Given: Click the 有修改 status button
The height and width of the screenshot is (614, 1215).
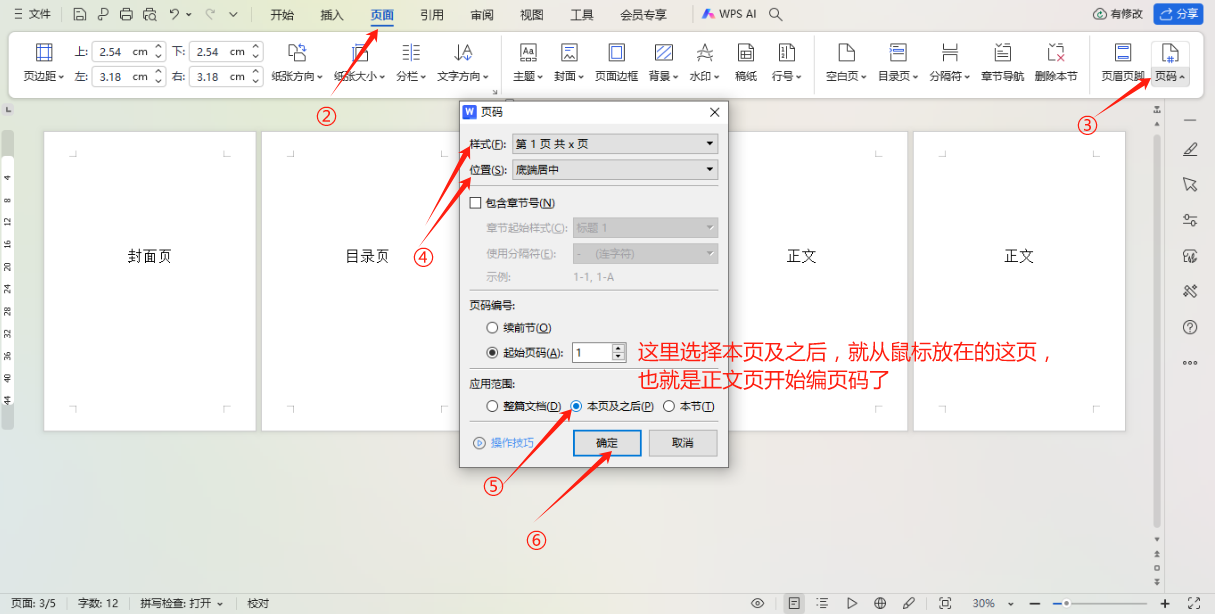Looking at the screenshot, I should coord(1118,14).
